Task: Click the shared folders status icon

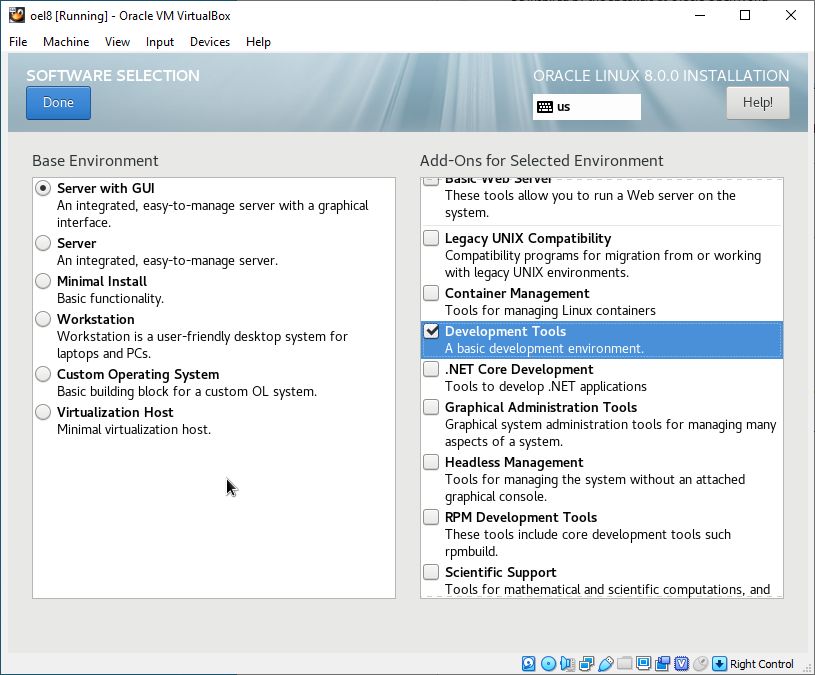Action: (x=625, y=664)
